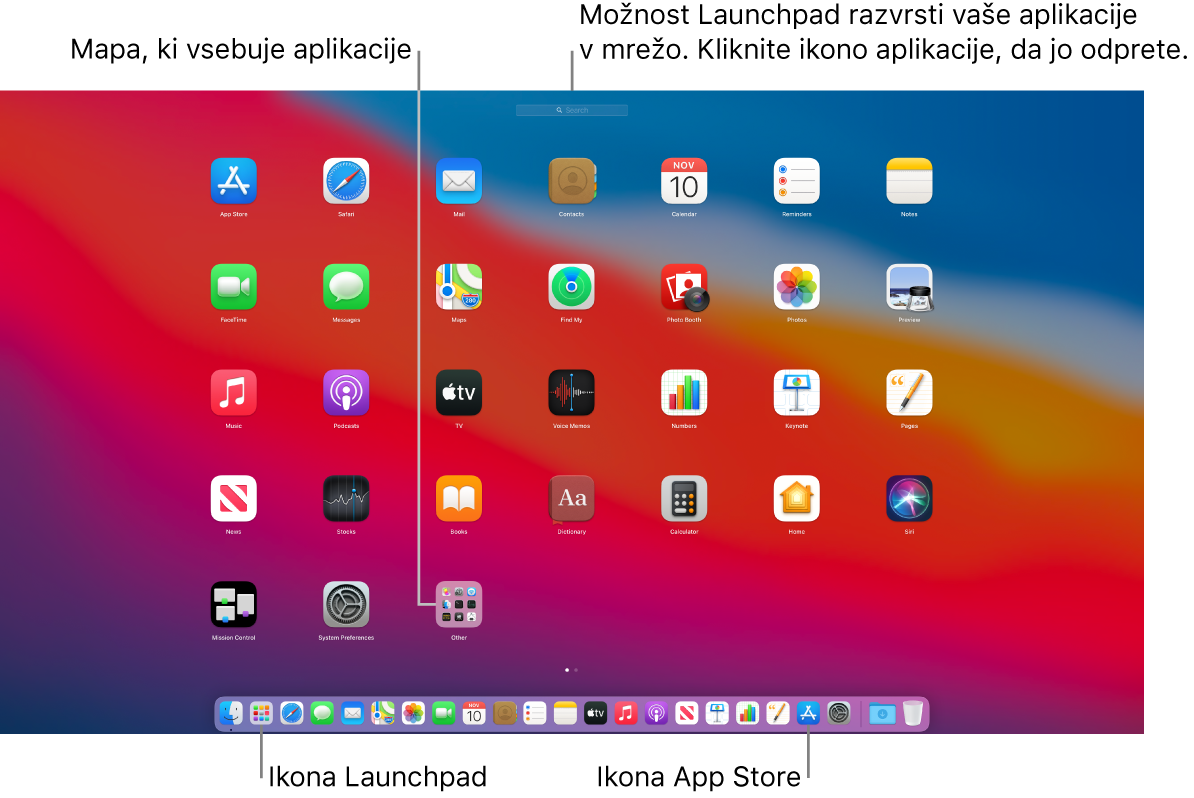Launch the Home app

pyautogui.click(x=797, y=499)
